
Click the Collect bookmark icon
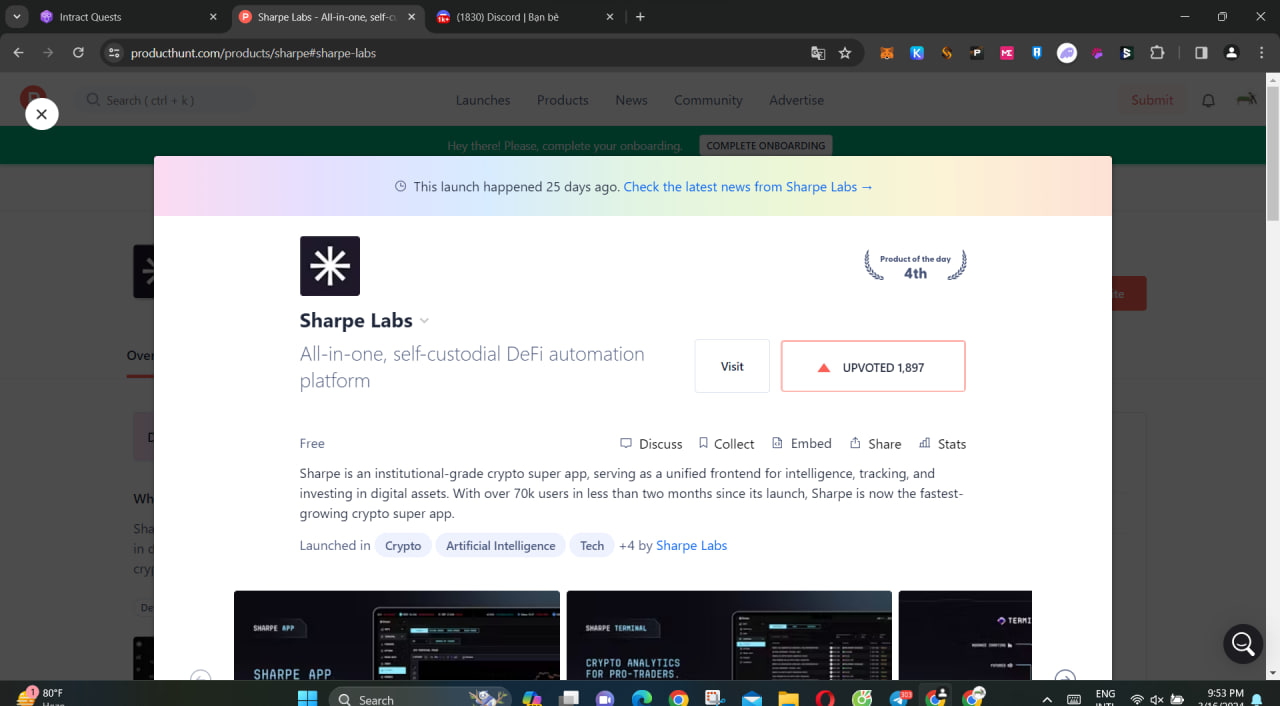703,443
